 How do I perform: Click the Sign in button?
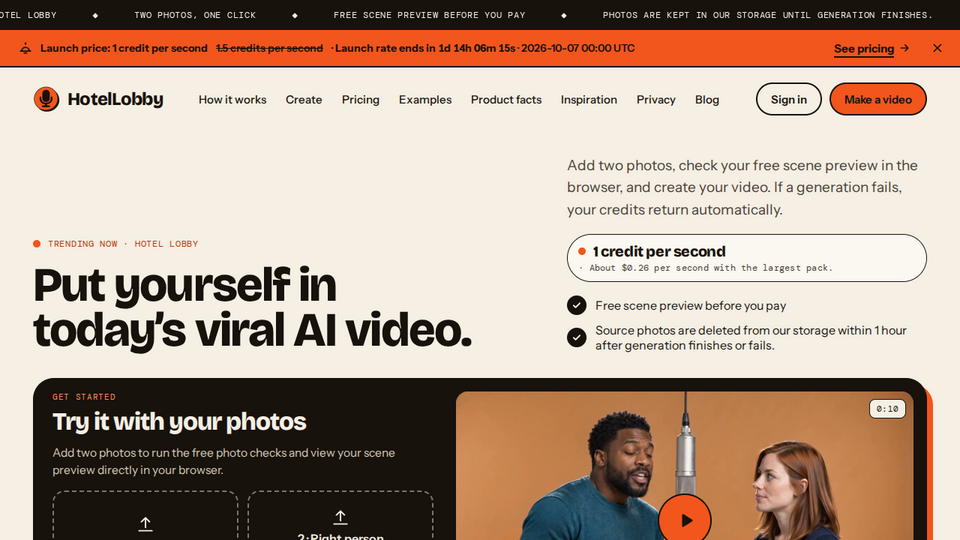(x=789, y=99)
